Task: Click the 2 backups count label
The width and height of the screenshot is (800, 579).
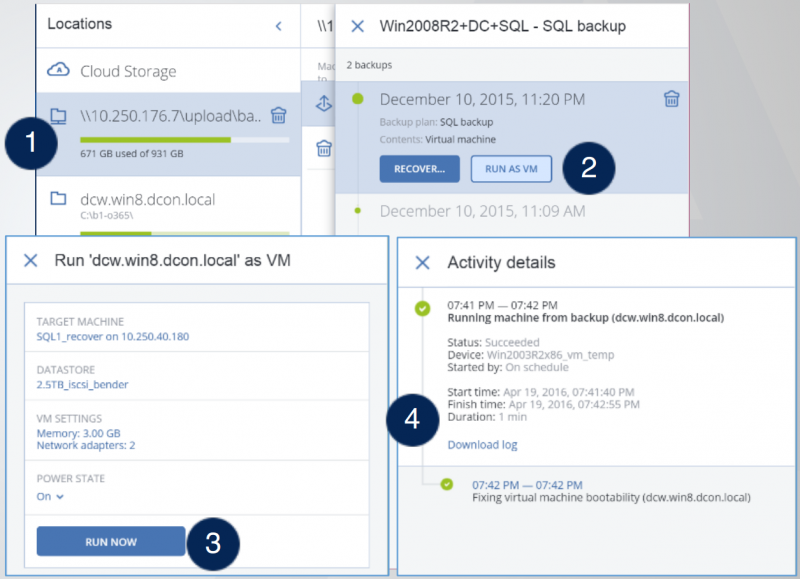Action: click(369, 65)
